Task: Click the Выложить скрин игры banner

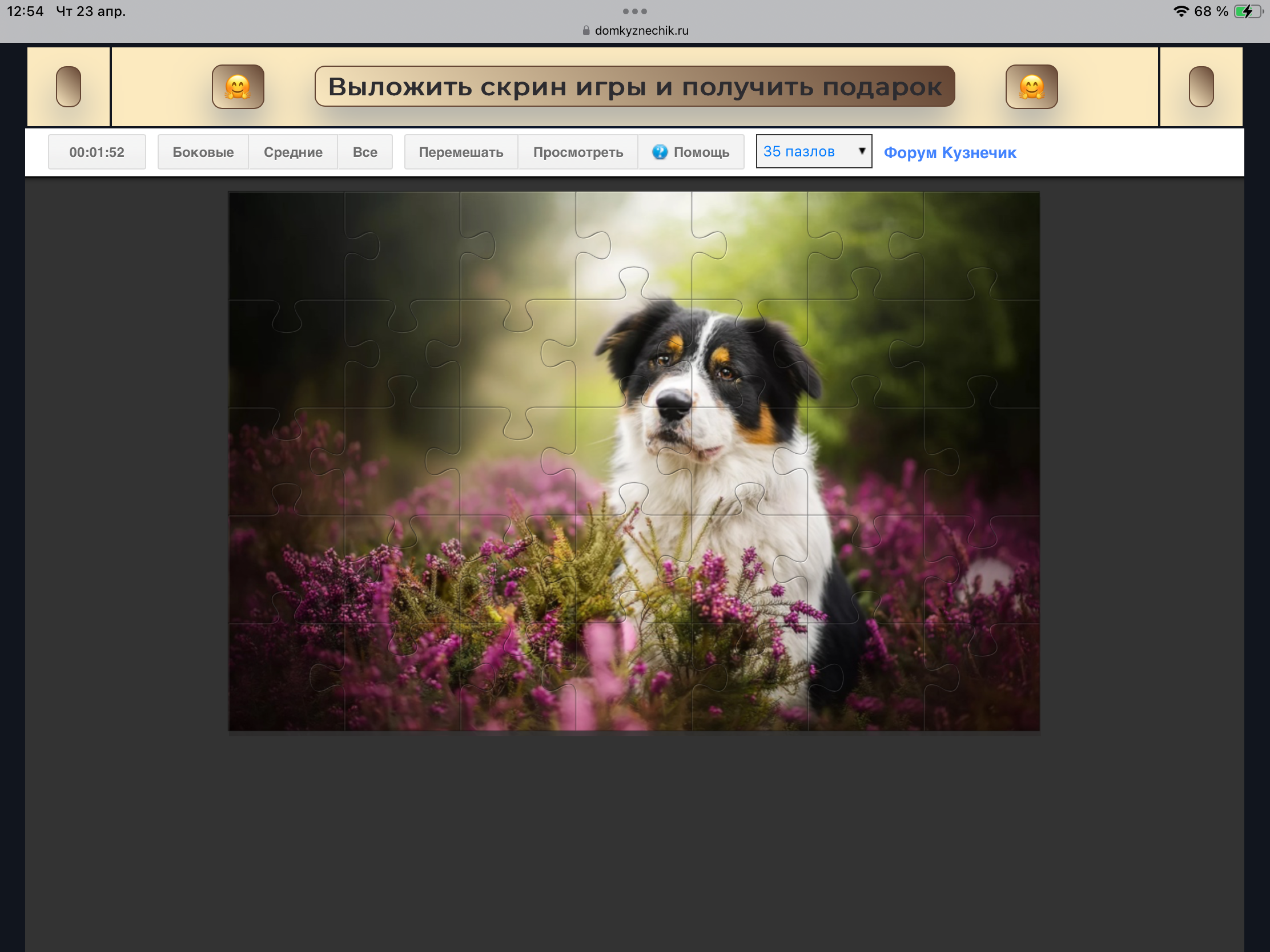Action: (634, 87)
